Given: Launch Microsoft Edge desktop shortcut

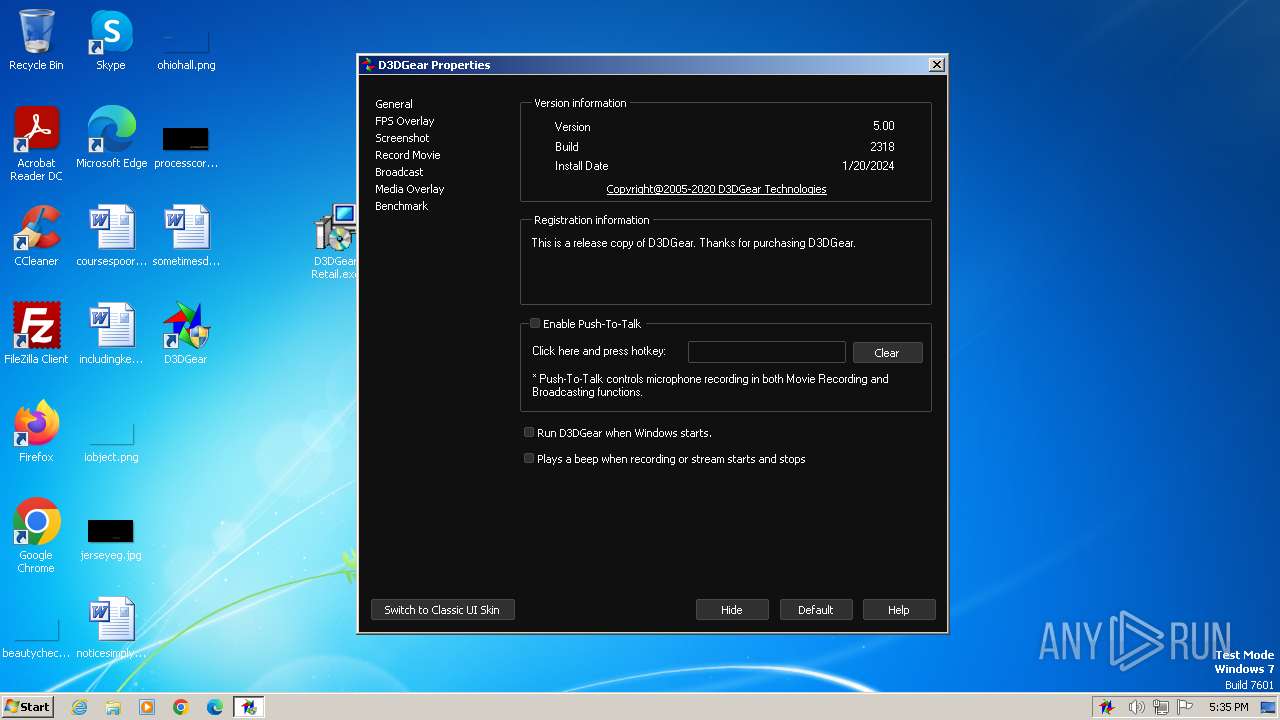Looking at the screenshot, I should (111, 138).
